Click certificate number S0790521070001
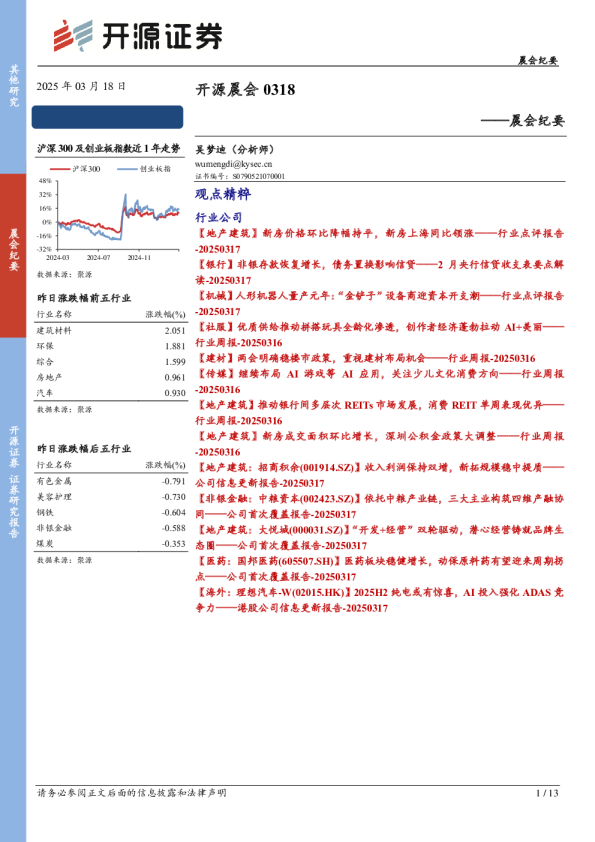The height and width of the screenshot is (842, 595). pyautogui.click(x=259, y=176)
